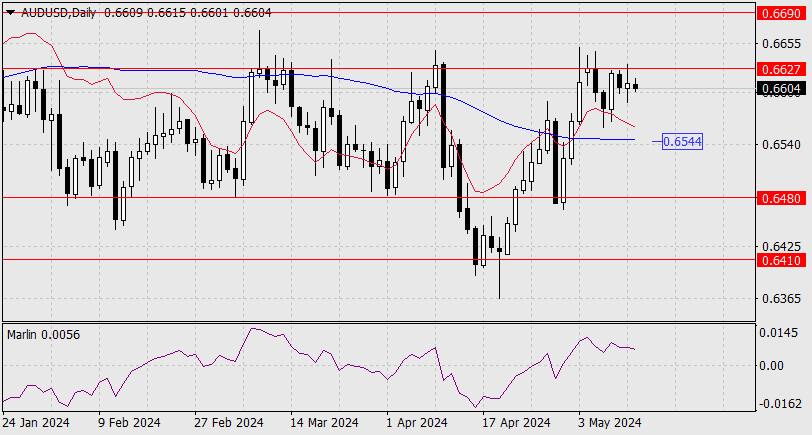Click the 27 Feb 2024 date label
812x435 pixels.
(228, 423)
